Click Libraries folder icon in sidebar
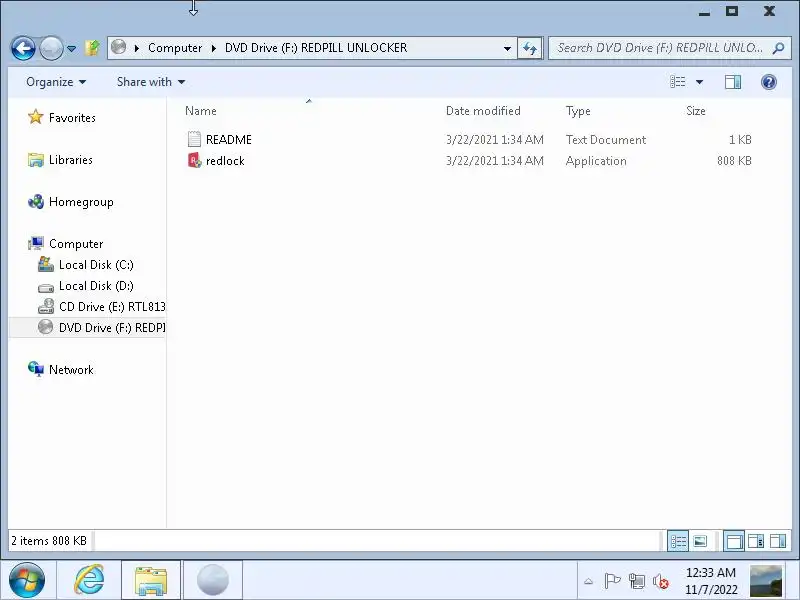The width and height of the screenshot is (800, 600). (36, 160)
